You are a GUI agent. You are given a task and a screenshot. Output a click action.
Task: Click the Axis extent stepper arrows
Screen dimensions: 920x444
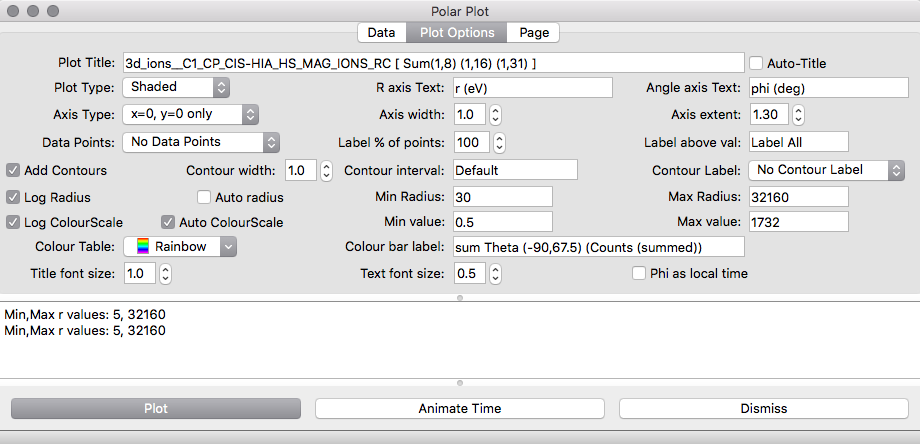tap(798, 115)
